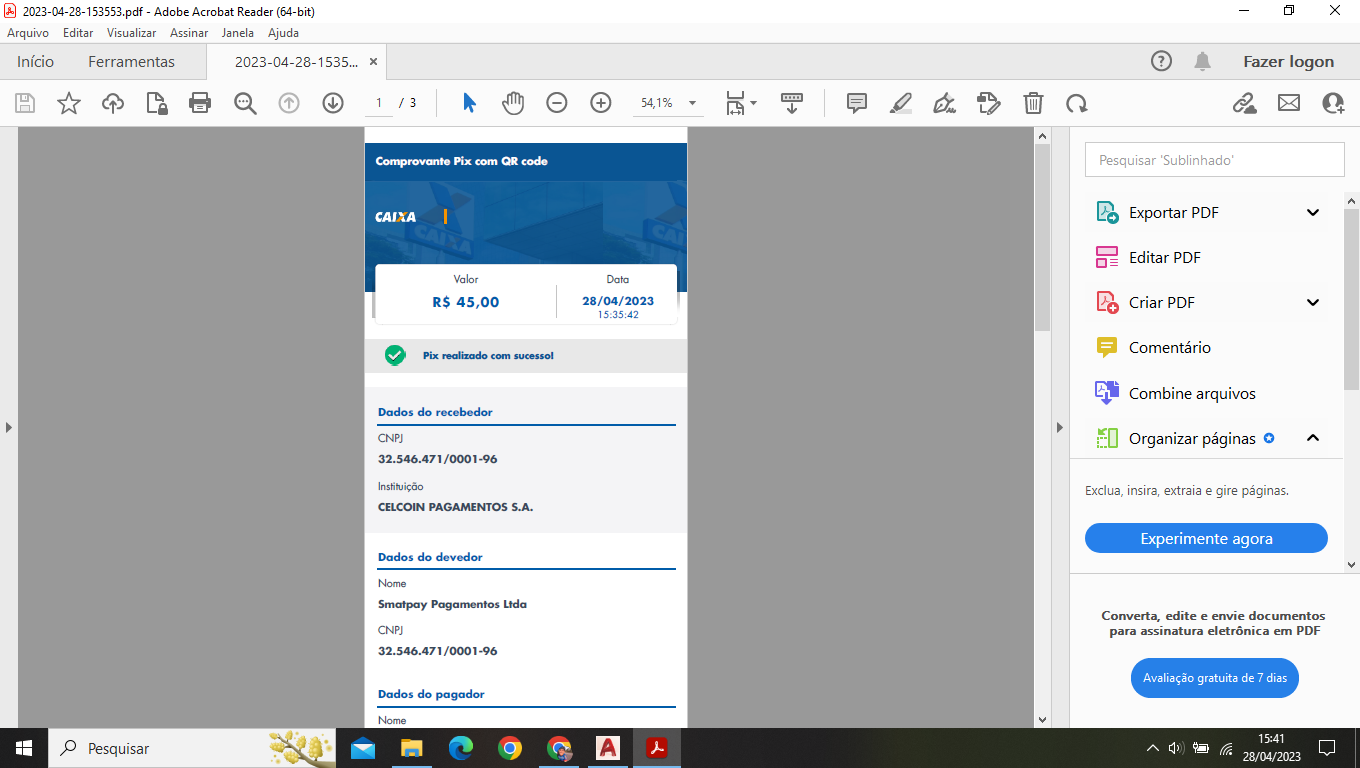Click the CELCOIN PAGAMENTOS S.A. text

[x=455, y=507]
